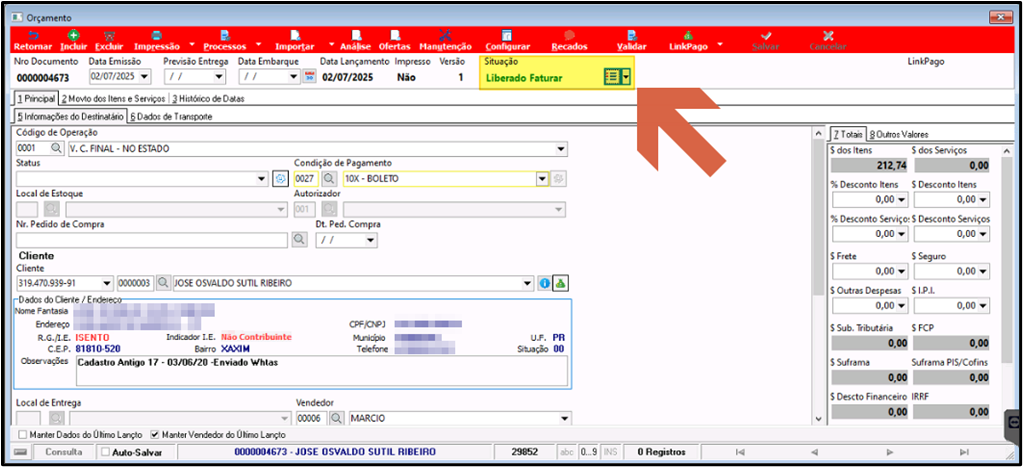The width and height of the screenshot is (1023, 467).
Task: Click the Nr. Pedido de Compra input field
Action: pyautogui.click(x=152, y=241)
